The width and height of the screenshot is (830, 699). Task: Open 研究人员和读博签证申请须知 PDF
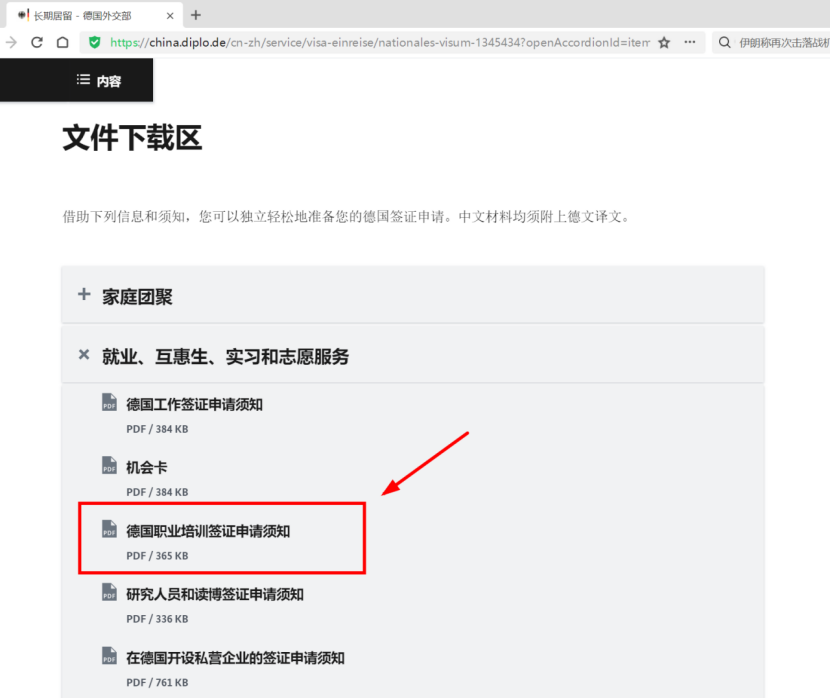click(214, 594)
